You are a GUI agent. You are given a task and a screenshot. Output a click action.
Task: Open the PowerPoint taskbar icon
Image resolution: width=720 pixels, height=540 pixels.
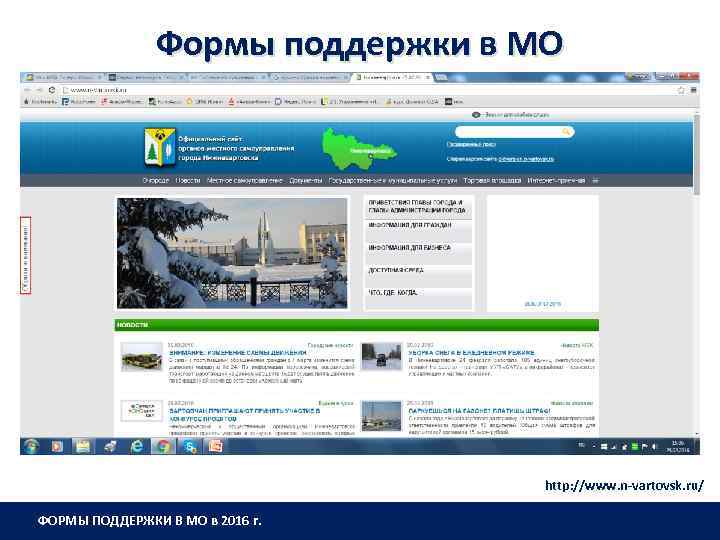point(216,446)
